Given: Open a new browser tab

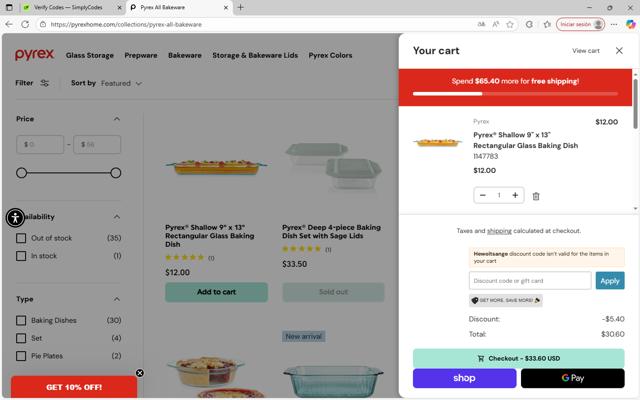Looking at the screenshot, I should [240, 7].
